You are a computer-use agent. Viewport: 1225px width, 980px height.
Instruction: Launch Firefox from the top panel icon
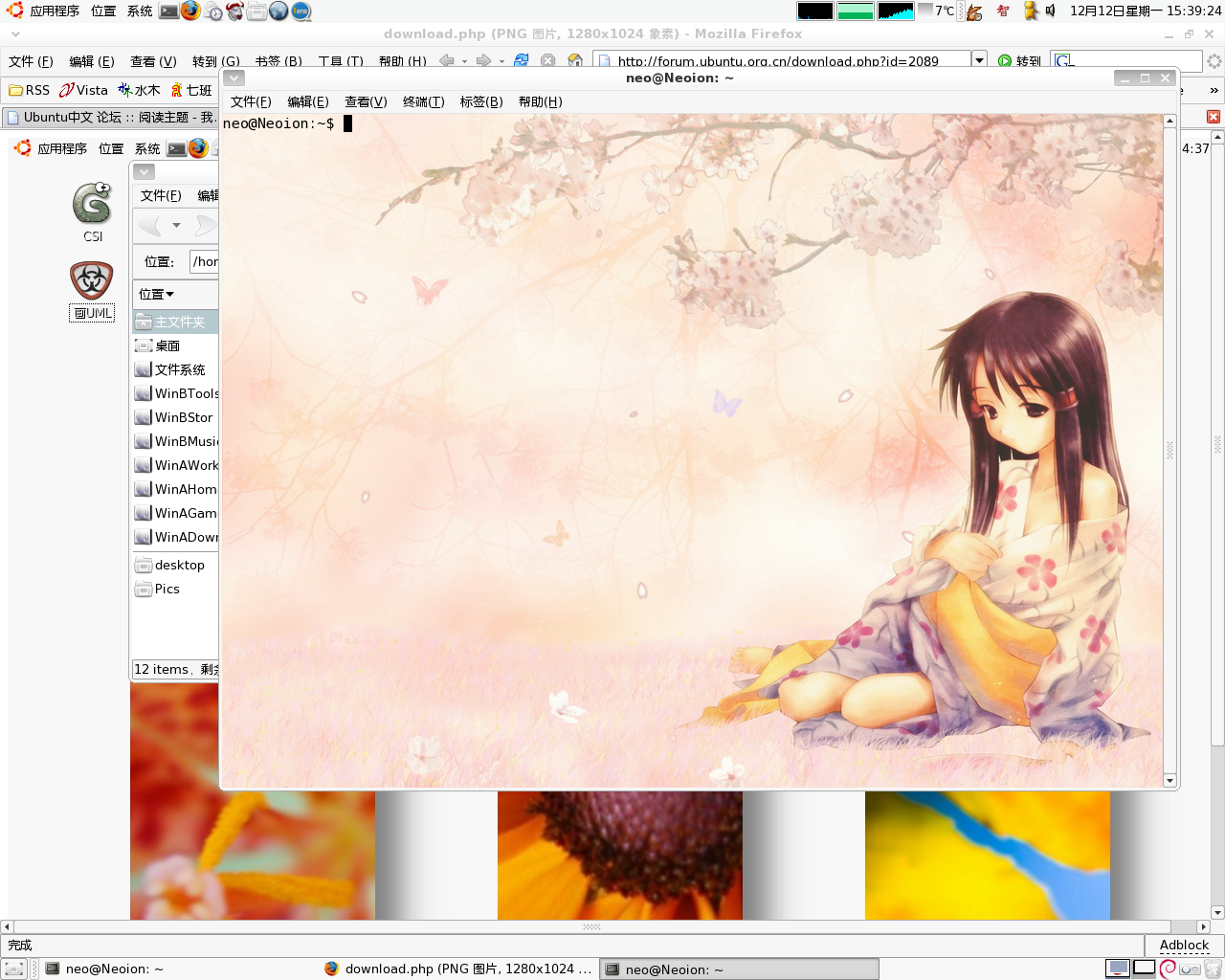190,11
